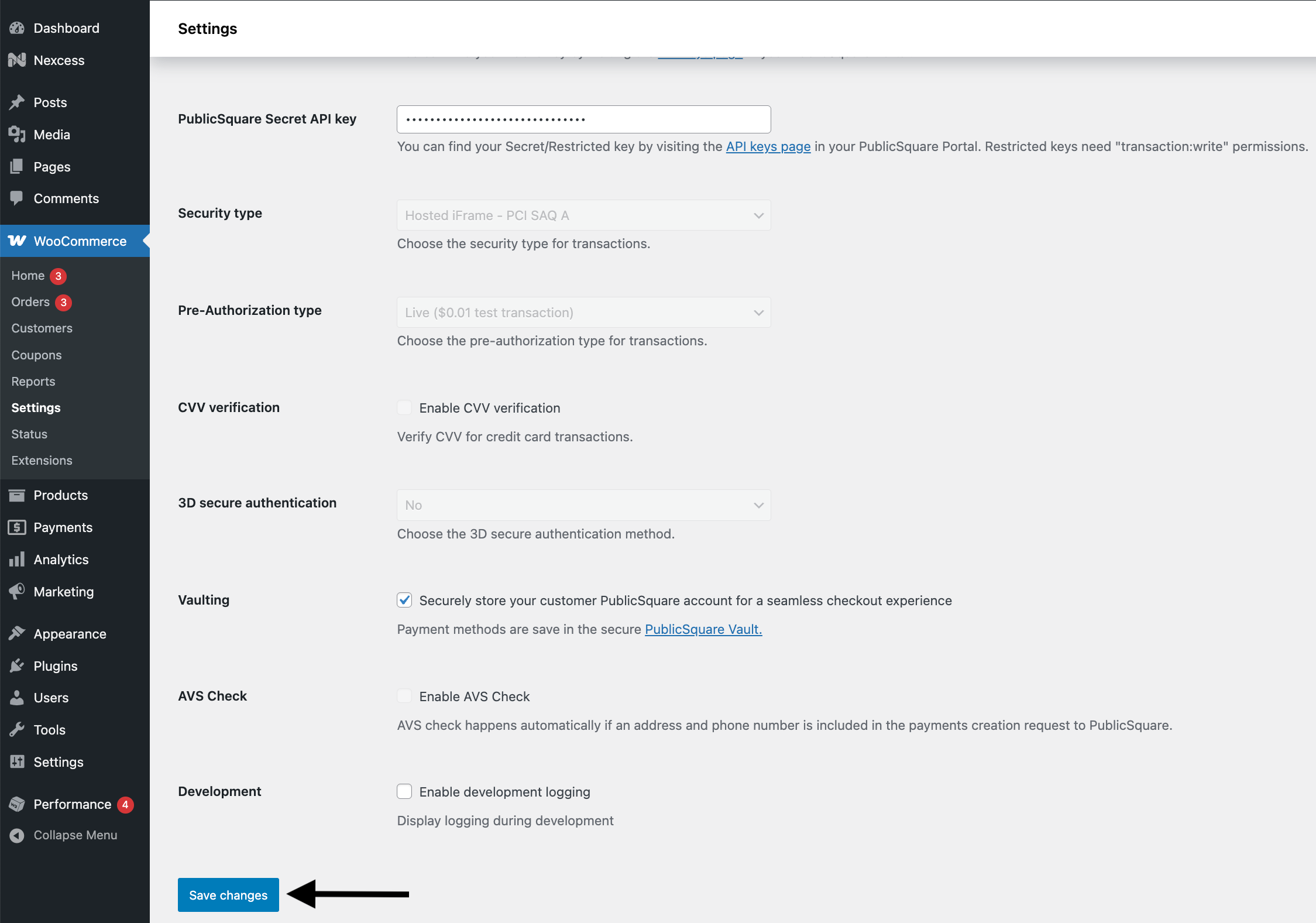1316x923 pixels.
Task: Open the Analytics bar chart icon
Action: tap(17, 560)
